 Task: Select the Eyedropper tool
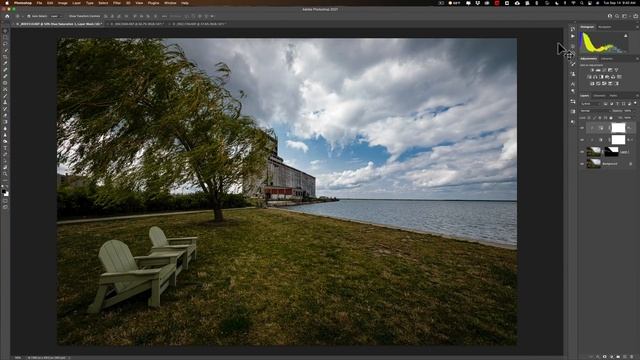coord(5,63)
